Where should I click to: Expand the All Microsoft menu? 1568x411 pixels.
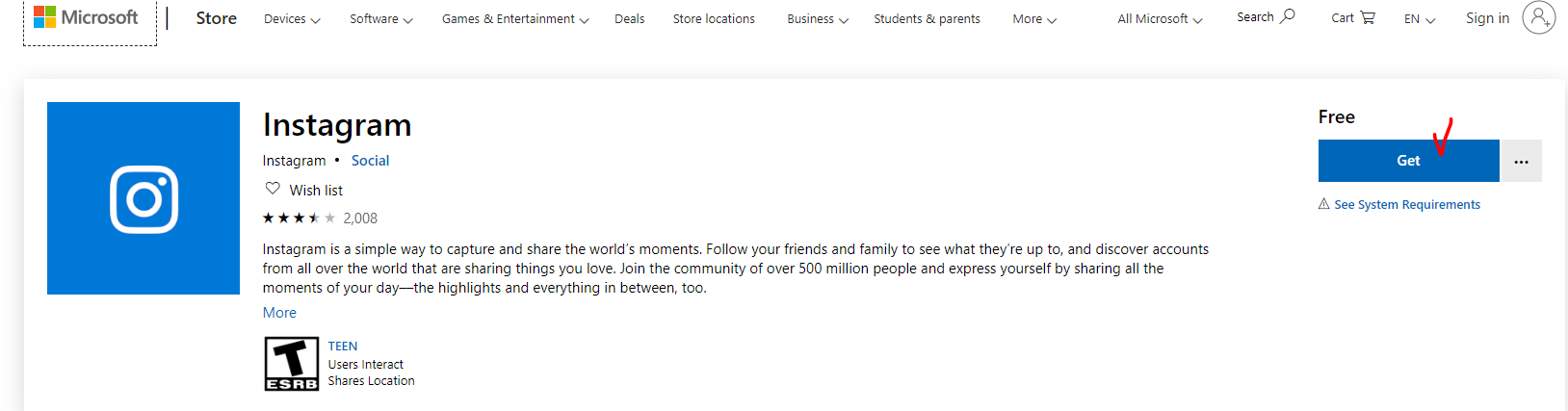pyautogui.click(x=1160, y=18)
